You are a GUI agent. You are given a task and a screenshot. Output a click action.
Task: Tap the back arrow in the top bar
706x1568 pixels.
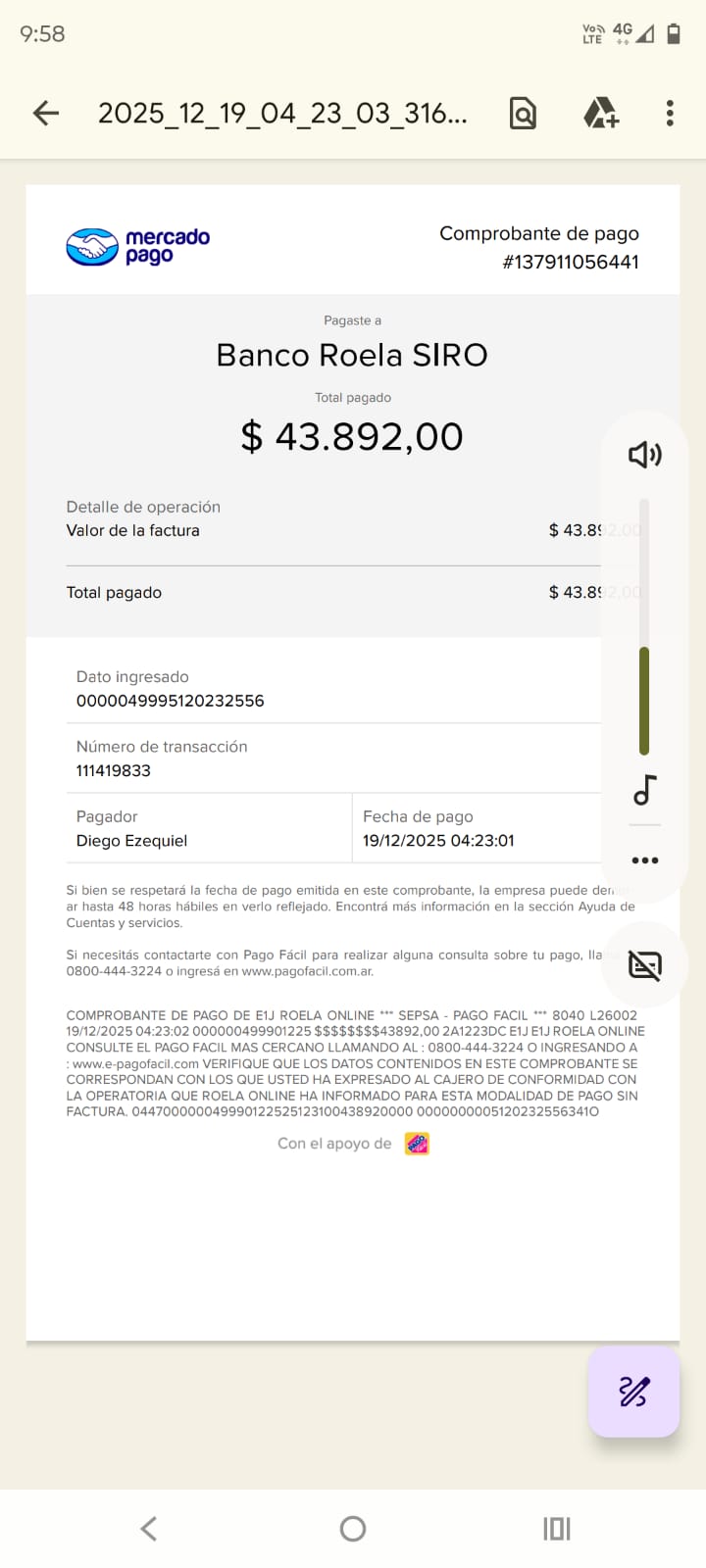tap(46, 114)
